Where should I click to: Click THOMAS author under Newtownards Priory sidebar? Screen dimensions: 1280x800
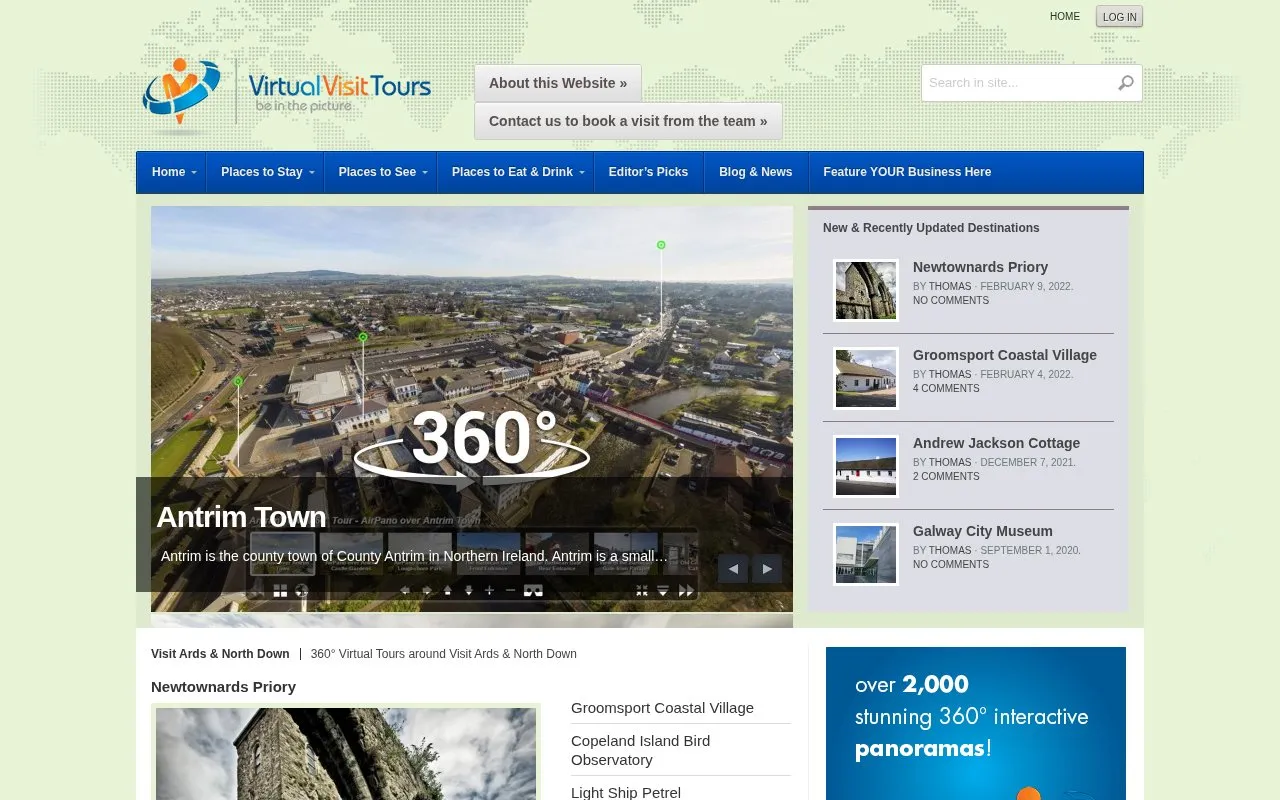[950, 287]
